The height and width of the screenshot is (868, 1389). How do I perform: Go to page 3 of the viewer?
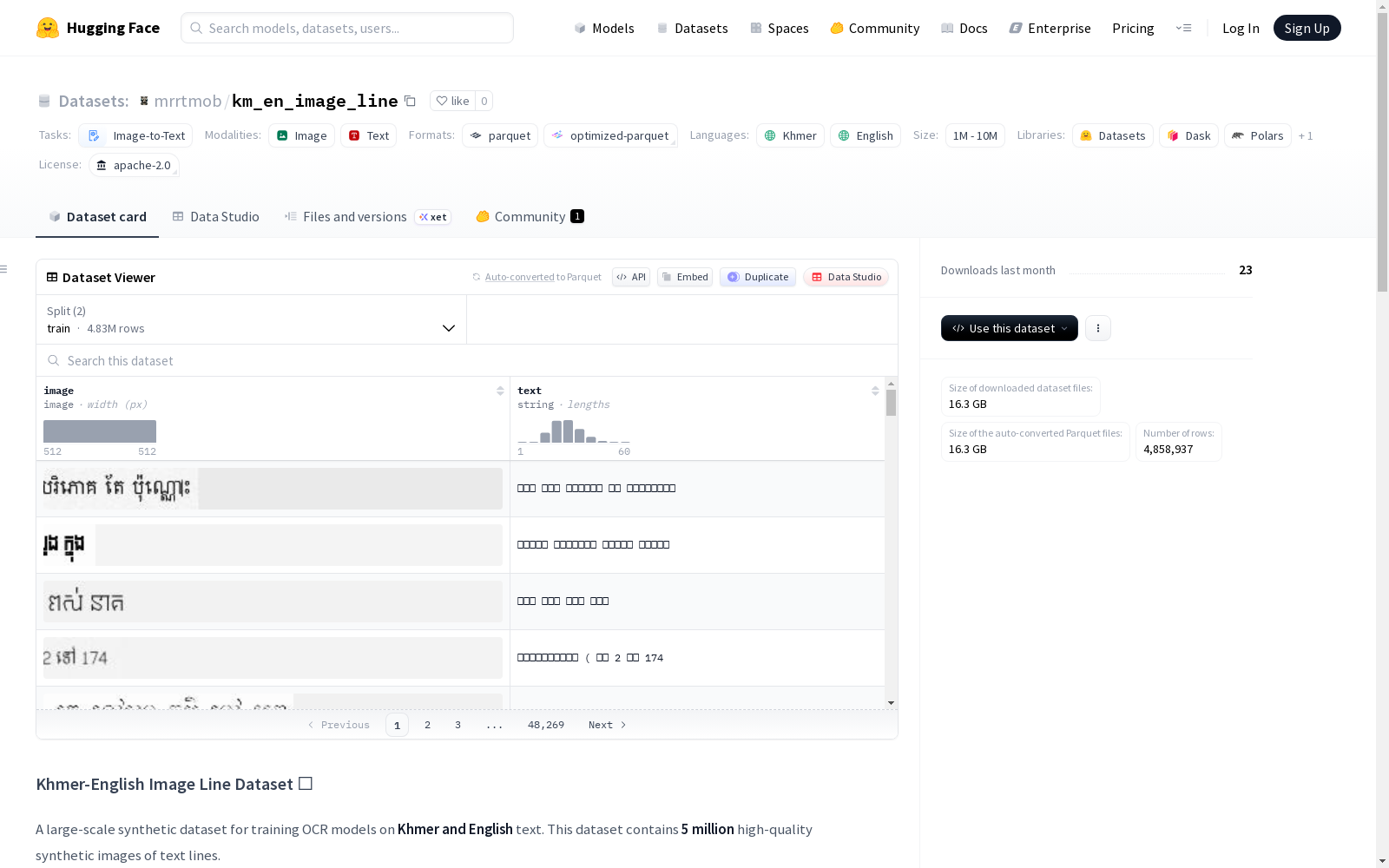tap(458, 725)
